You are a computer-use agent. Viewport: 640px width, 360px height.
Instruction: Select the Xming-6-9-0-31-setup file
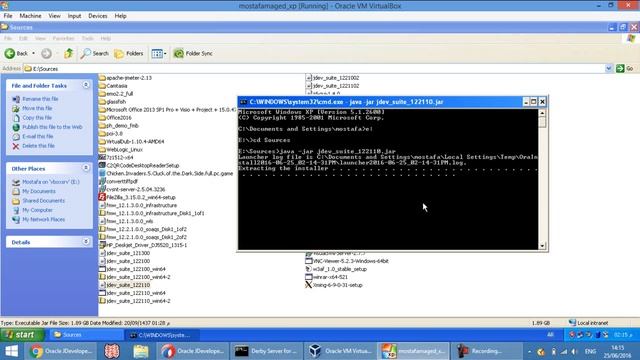(x=334, y=285)
